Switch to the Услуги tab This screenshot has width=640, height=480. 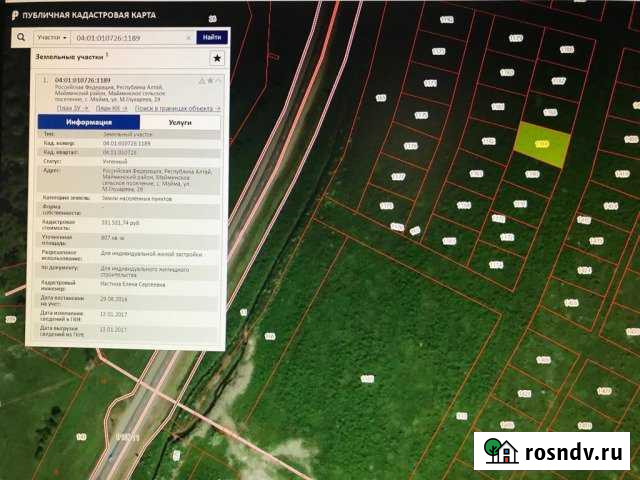[180, 121]
